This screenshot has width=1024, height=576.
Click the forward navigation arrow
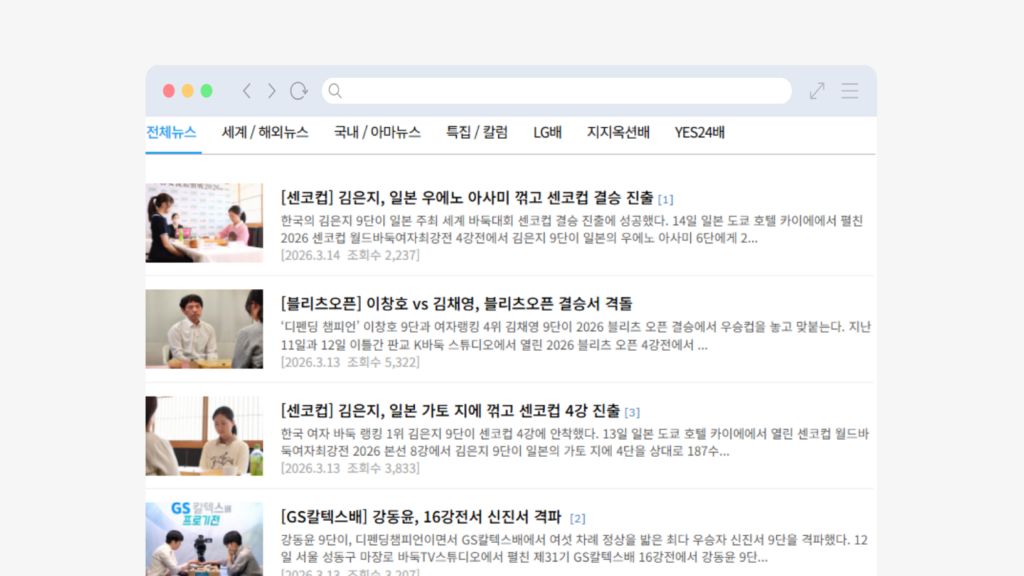(x=271, y=90)
